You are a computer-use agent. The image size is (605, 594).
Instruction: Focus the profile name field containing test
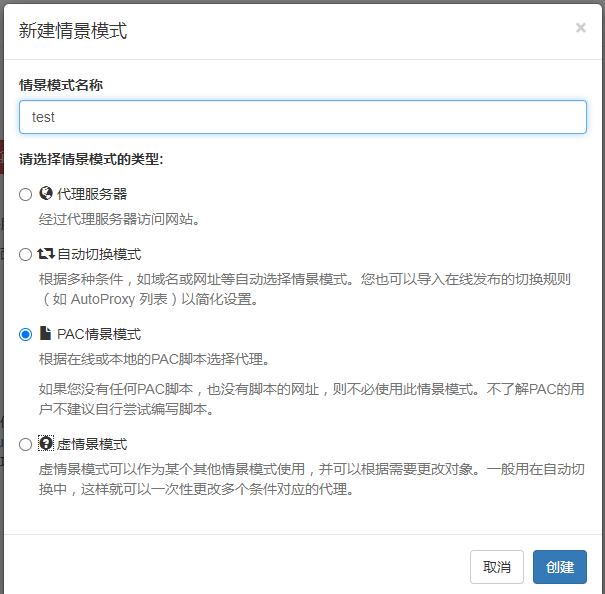pos(303,117)
